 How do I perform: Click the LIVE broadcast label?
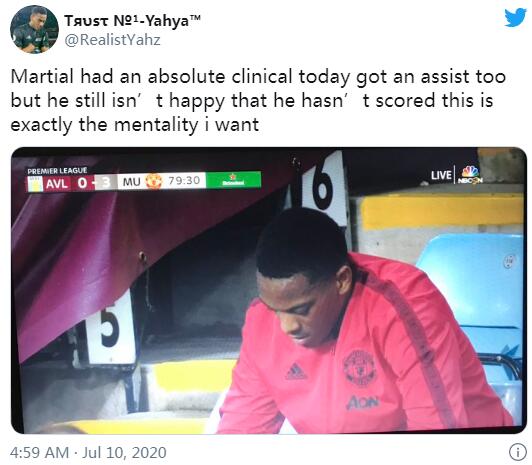[x=441, y=175]
